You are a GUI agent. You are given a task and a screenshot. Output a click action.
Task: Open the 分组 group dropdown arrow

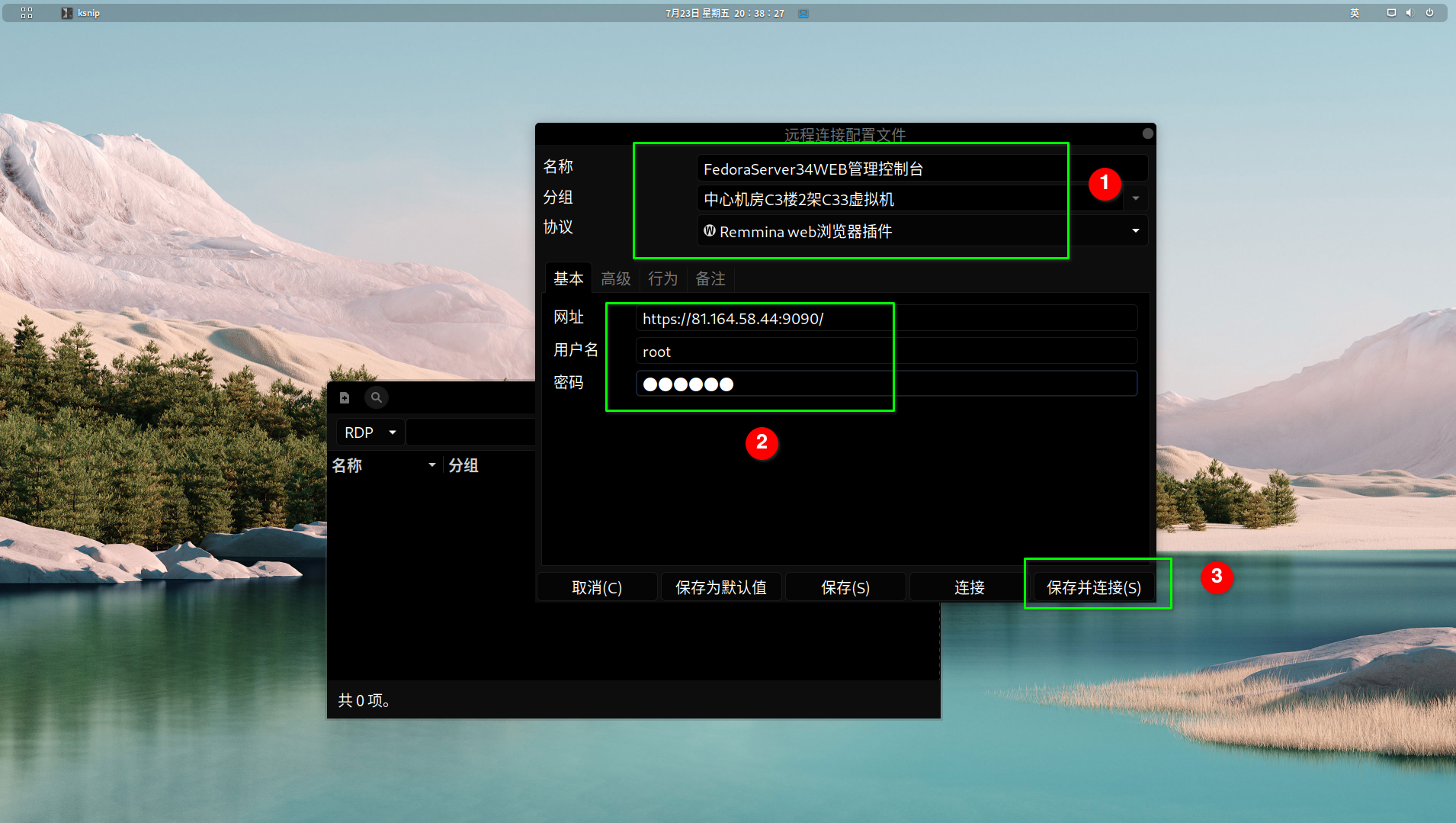pos(1134,198)
